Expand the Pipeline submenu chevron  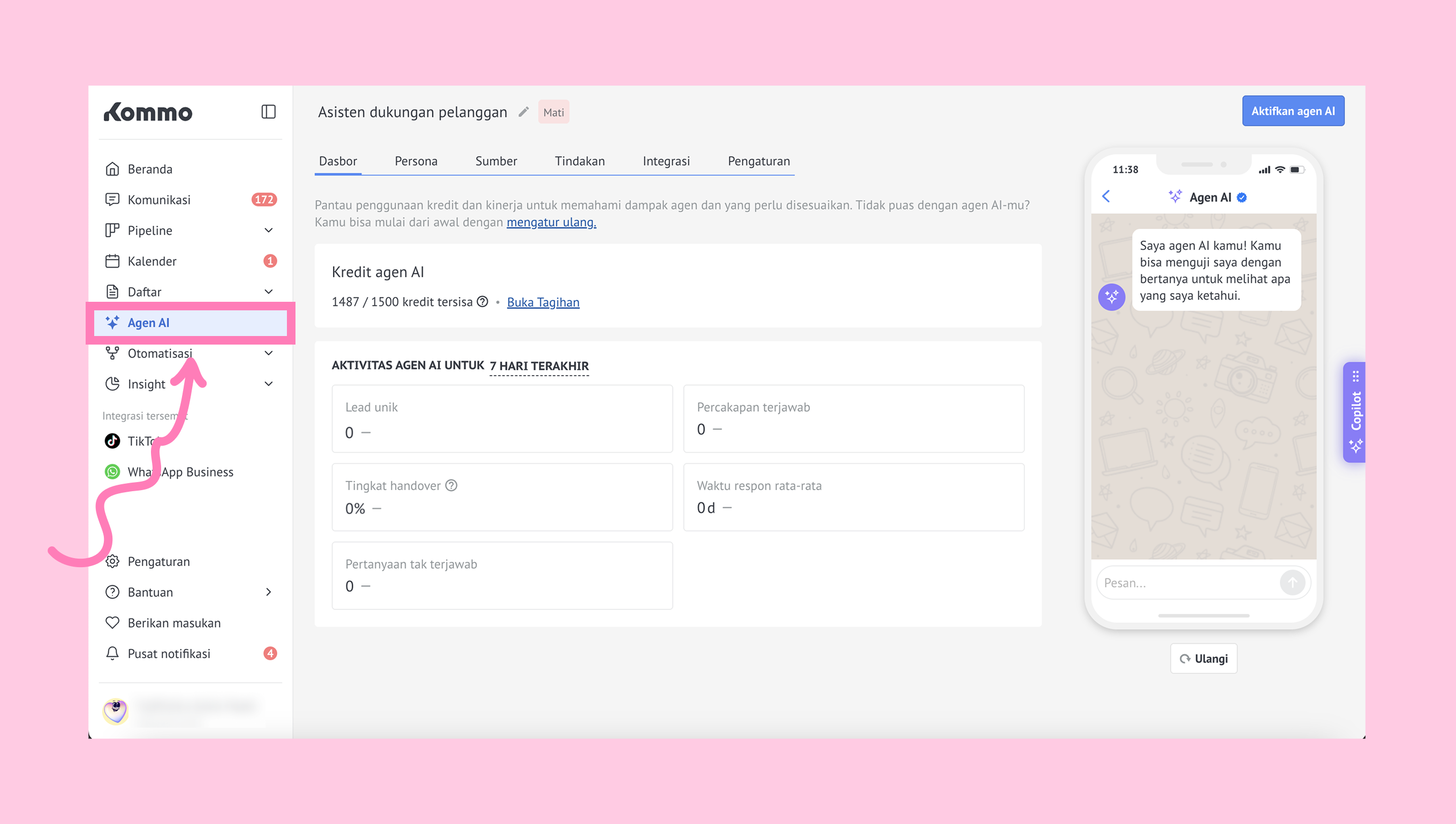tap(268, 230)
